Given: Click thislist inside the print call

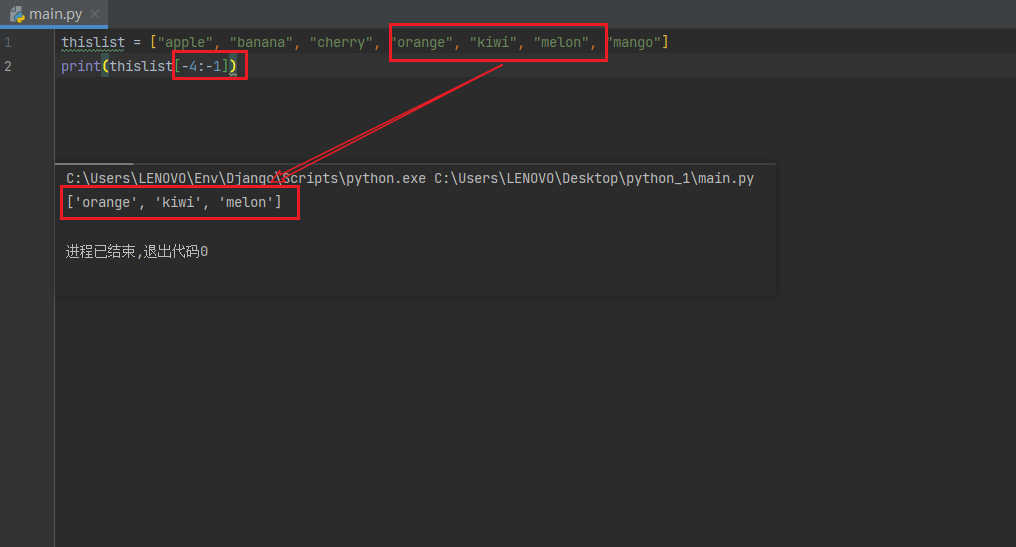Looking at the screenshot, I should click(x=141, y=66).
